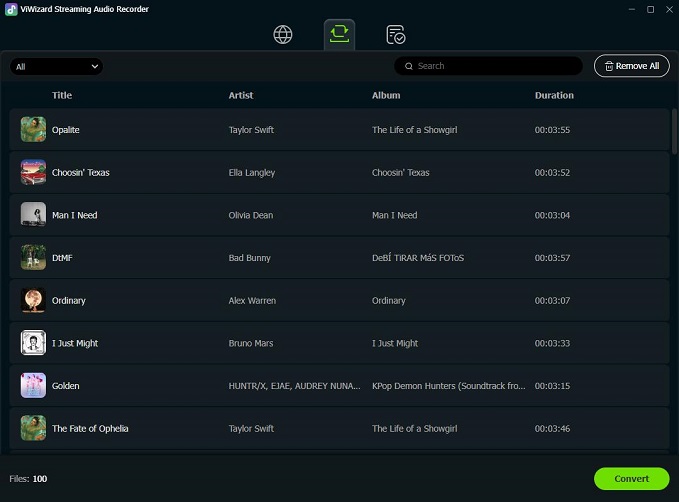Screen dimensions: 679x502
Task: Open the converted history tab
Action: tap(395, 35)
